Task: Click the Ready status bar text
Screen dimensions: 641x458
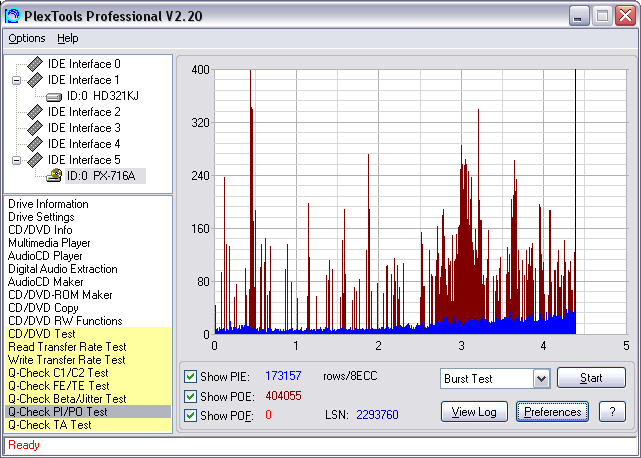Action: pyautogui.click(x=24, y=445)
